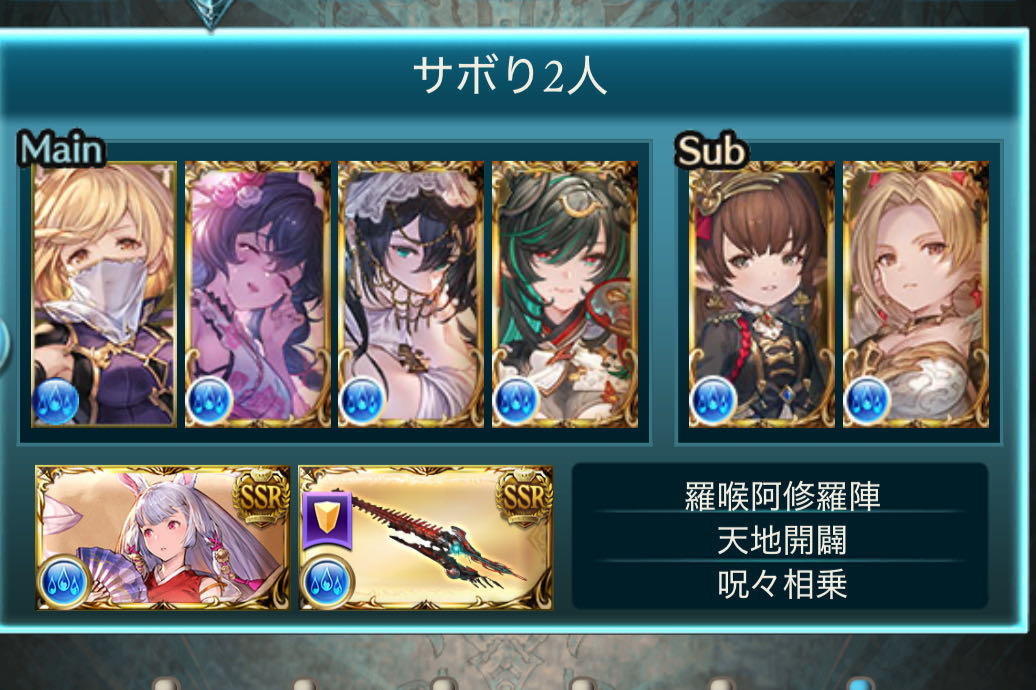Select the white-veiled black-haired character portrait
Viewport: 1036px width, 690px height.
click(411, 294)
